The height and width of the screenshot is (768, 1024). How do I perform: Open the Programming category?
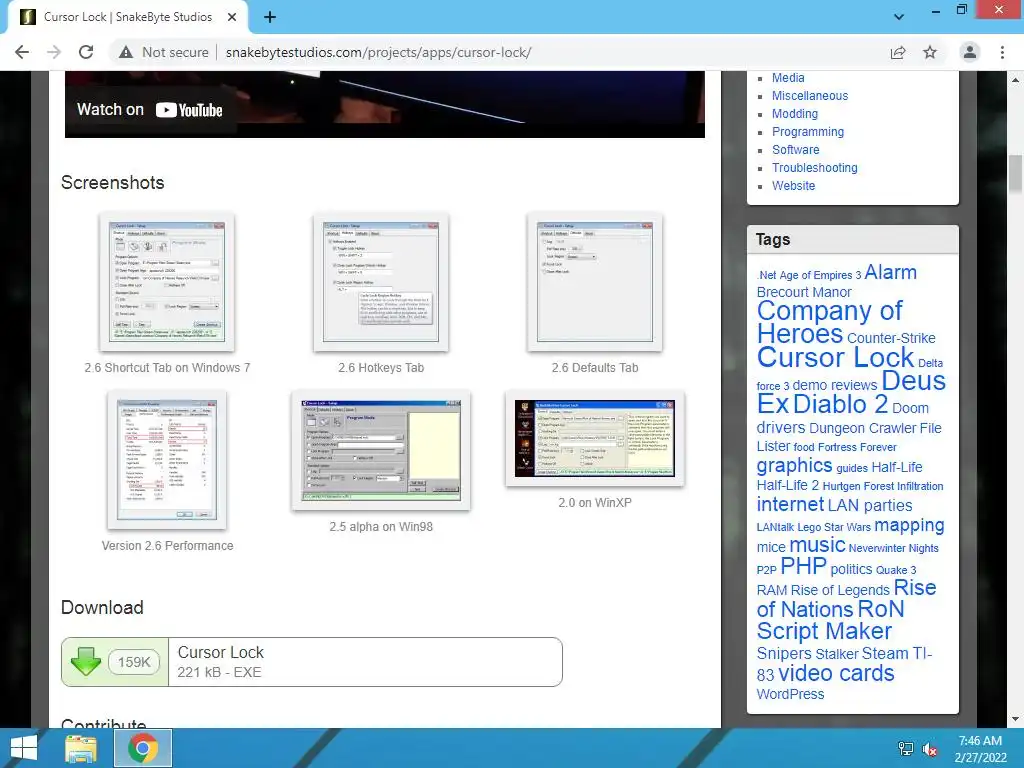coord(808,131)
